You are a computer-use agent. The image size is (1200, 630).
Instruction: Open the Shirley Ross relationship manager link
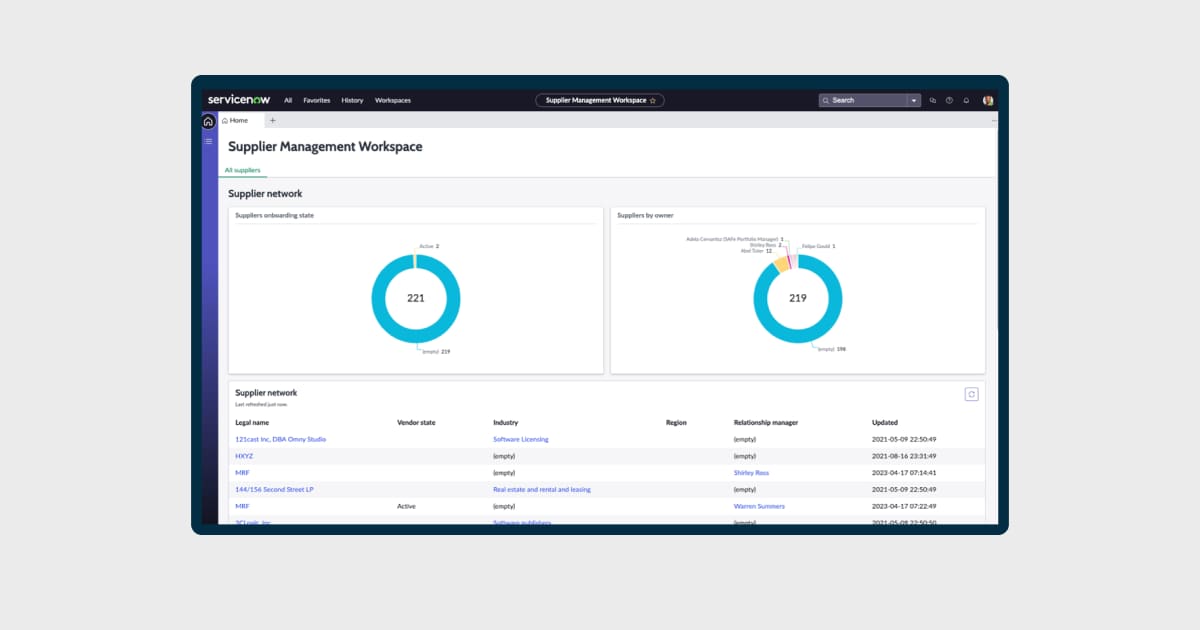[x=751, y=472]
